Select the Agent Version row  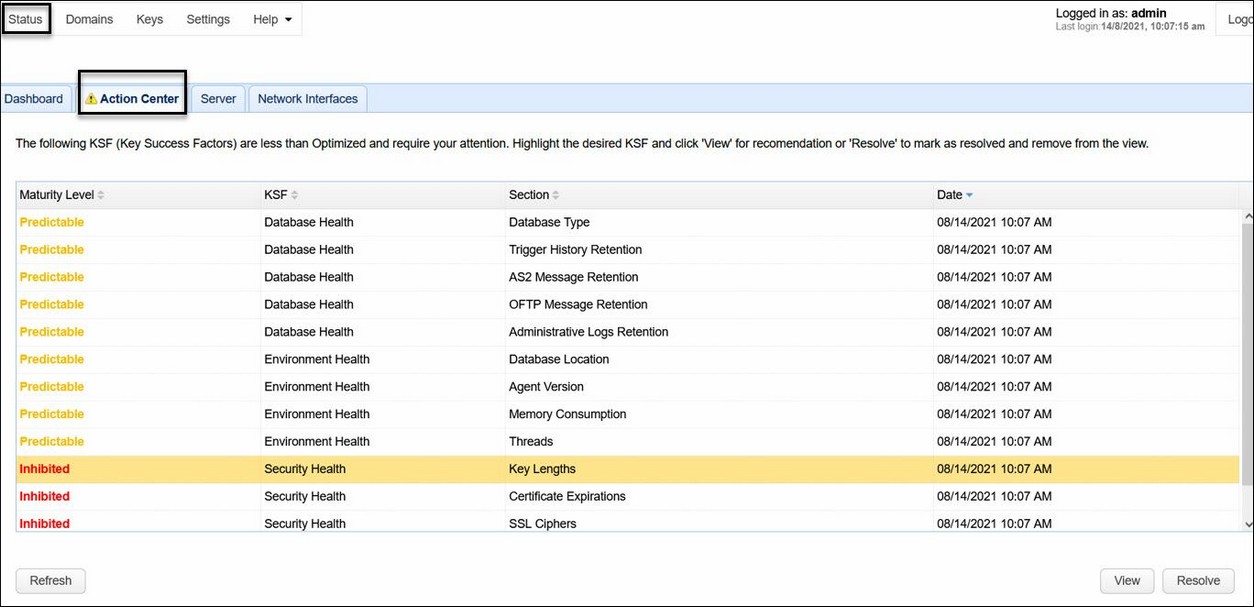point(628,387)
